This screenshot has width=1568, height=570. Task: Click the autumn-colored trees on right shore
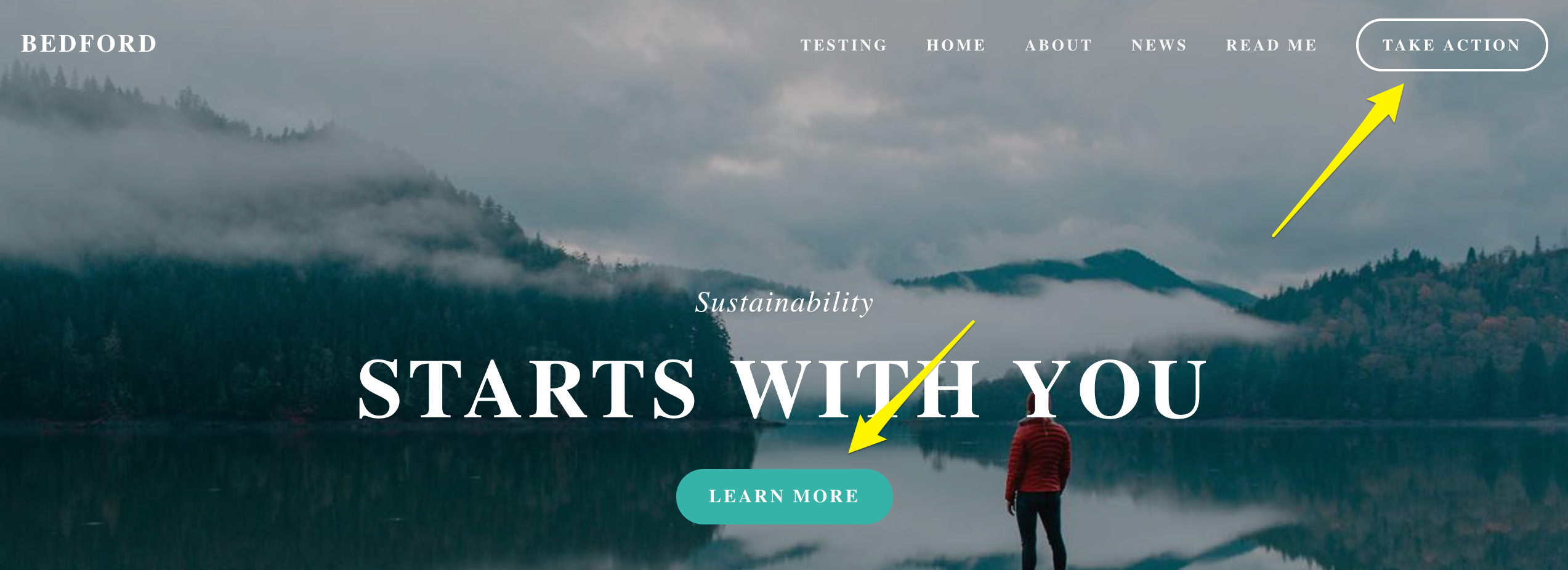coord(1416,345)
